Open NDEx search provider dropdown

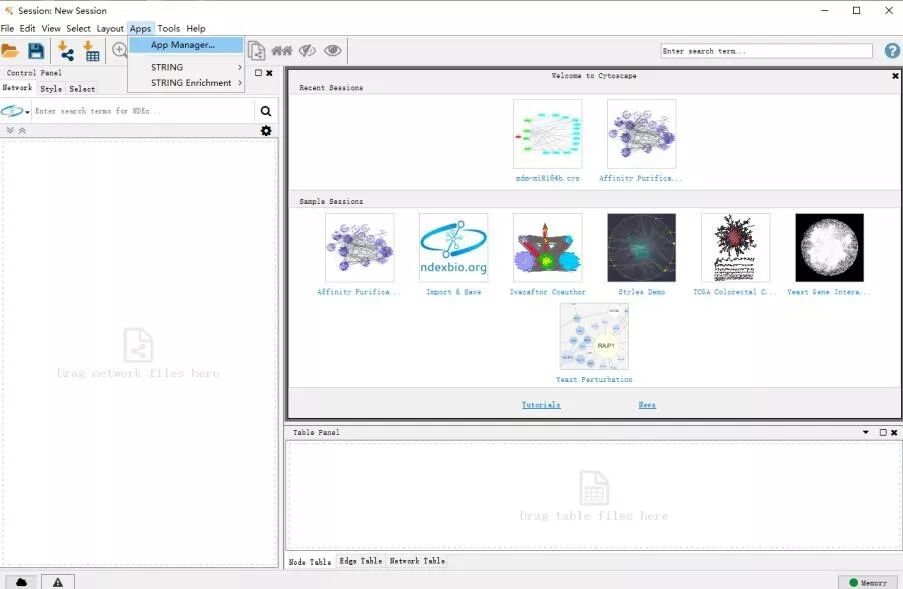[15, 111]
